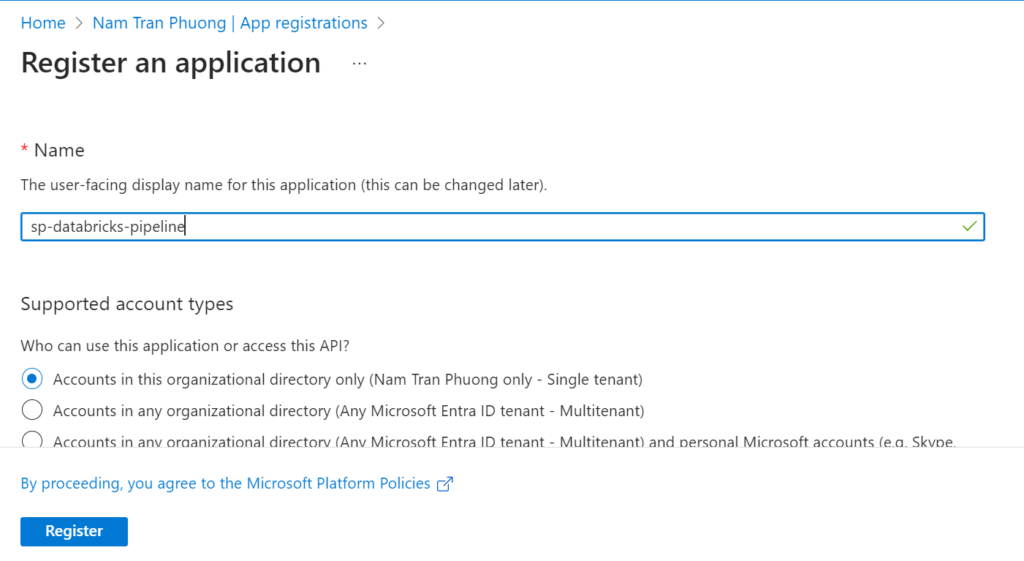Screen dimensions: 1024x561
Task: Select the Single tenant radio button
Action: pyautogui.click(x=32, y=379)
